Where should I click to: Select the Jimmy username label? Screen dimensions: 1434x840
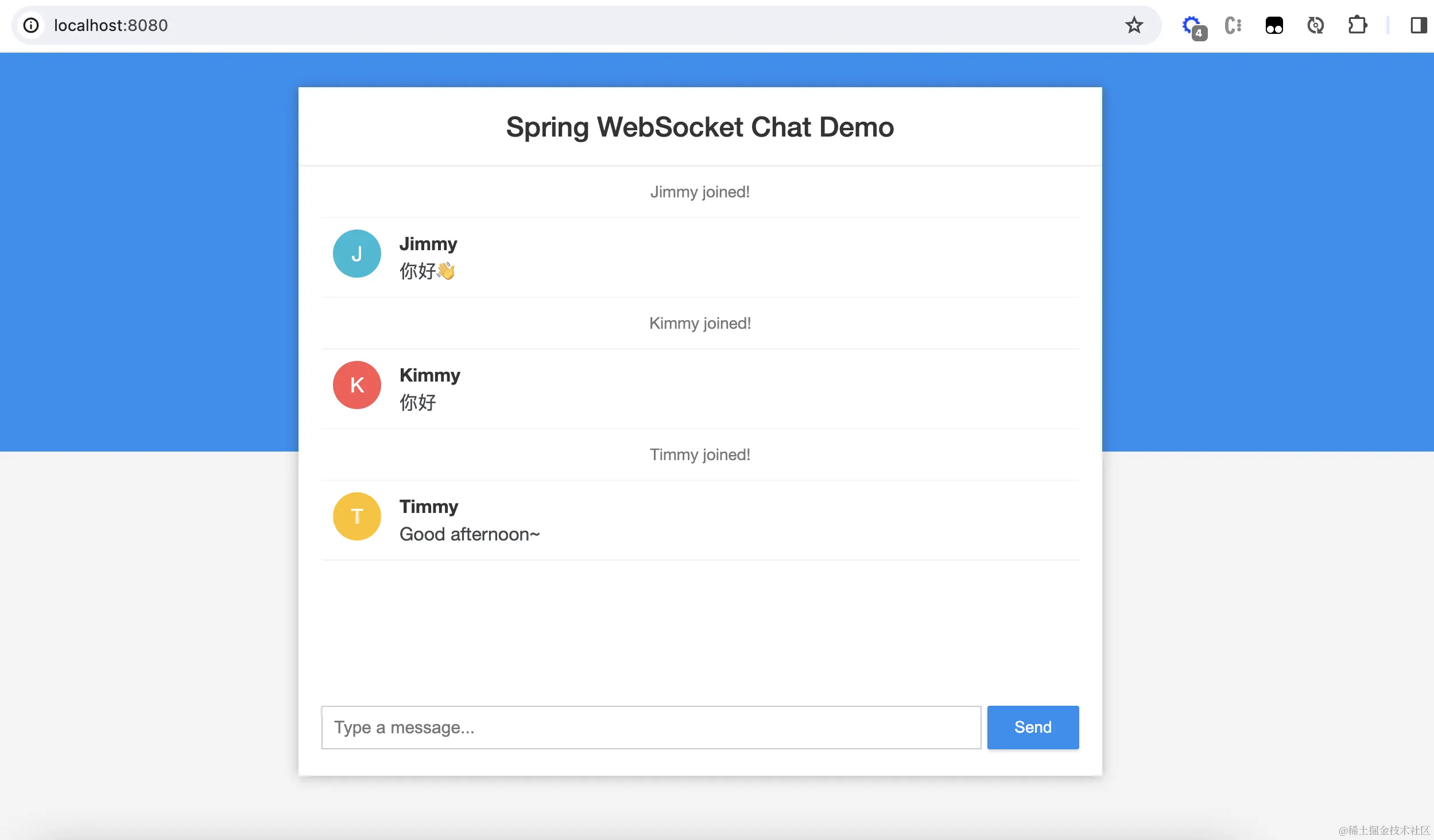428,244
